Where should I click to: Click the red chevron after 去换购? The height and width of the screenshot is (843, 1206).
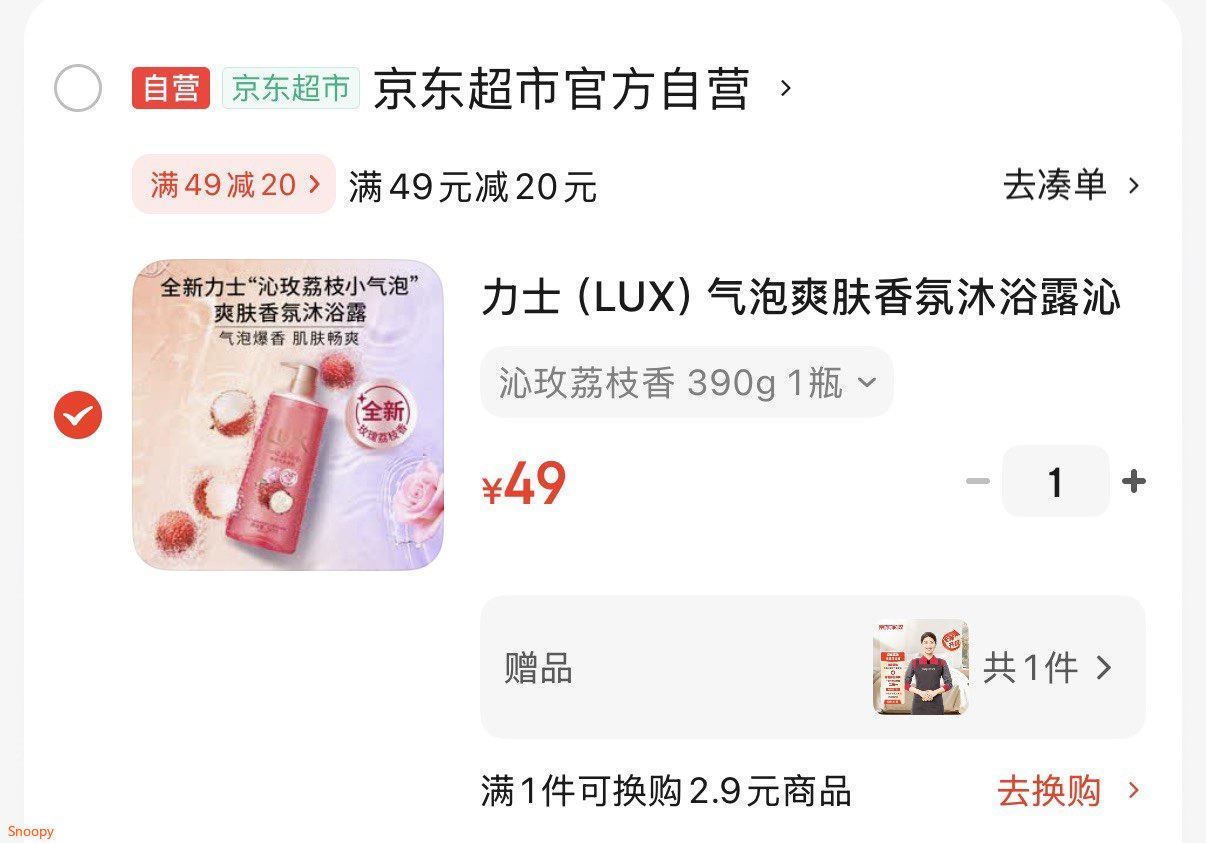click(1133, 791)
